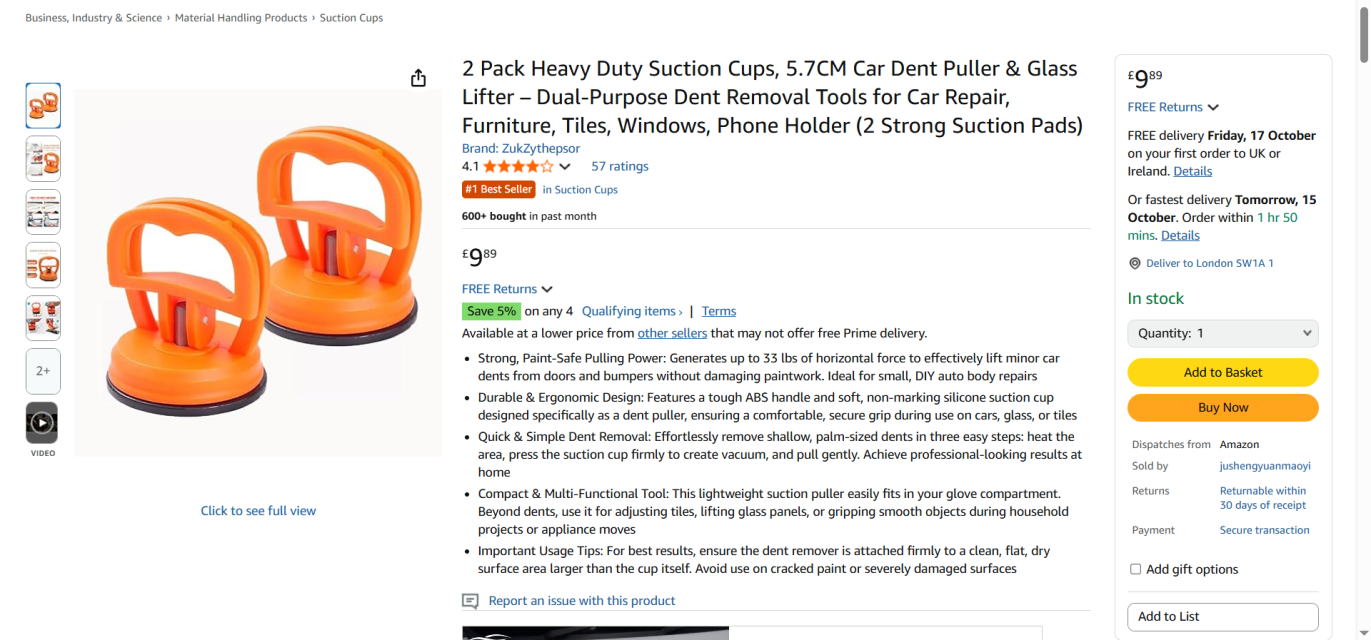Open the Quantity dropdown
This screenshot has width=1371, height=640.
pyautogui.click(x=1222, y=333)
